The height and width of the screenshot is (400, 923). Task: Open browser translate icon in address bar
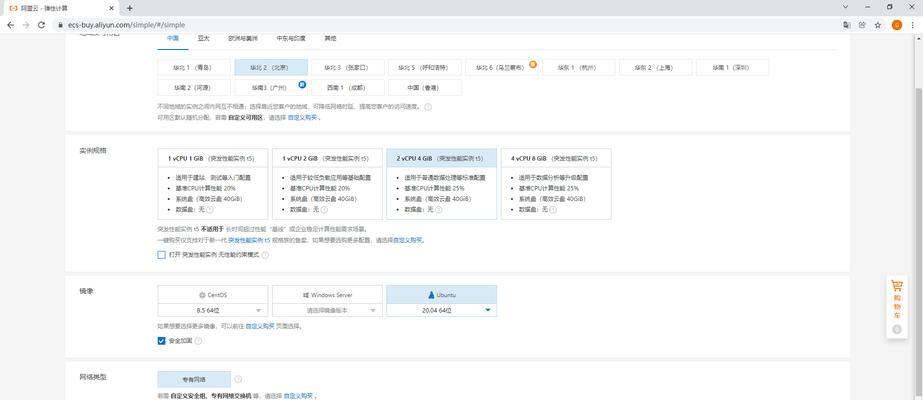coord(846,25)
